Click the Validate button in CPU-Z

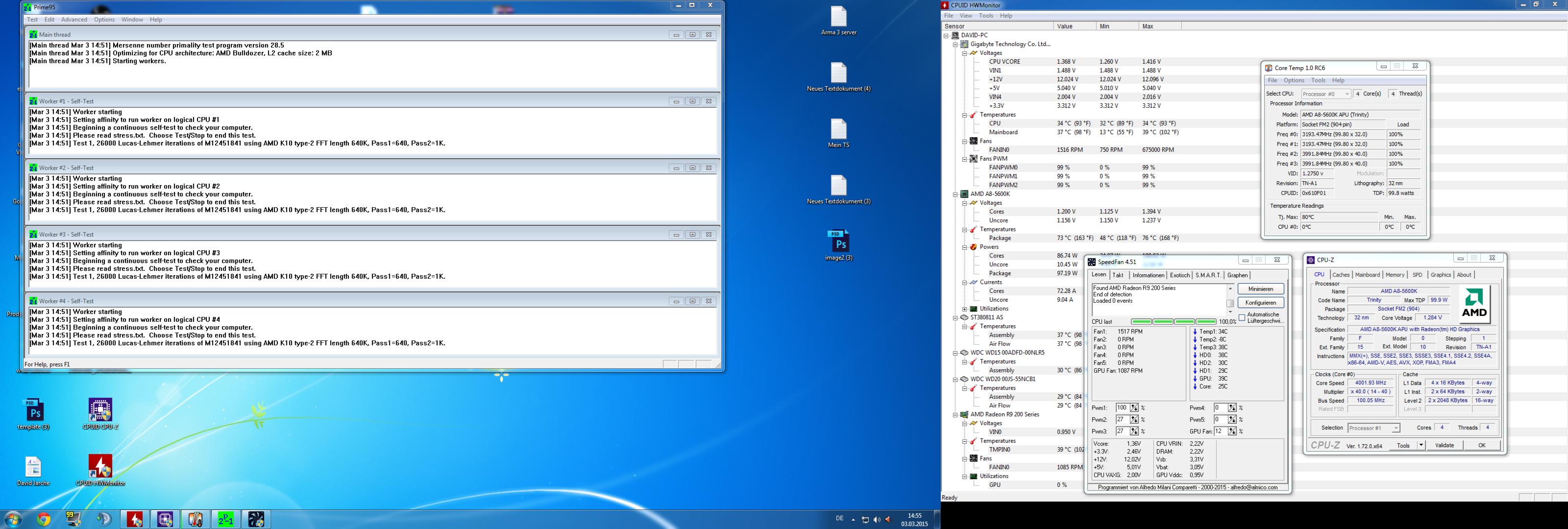(x=1444, y=445)
